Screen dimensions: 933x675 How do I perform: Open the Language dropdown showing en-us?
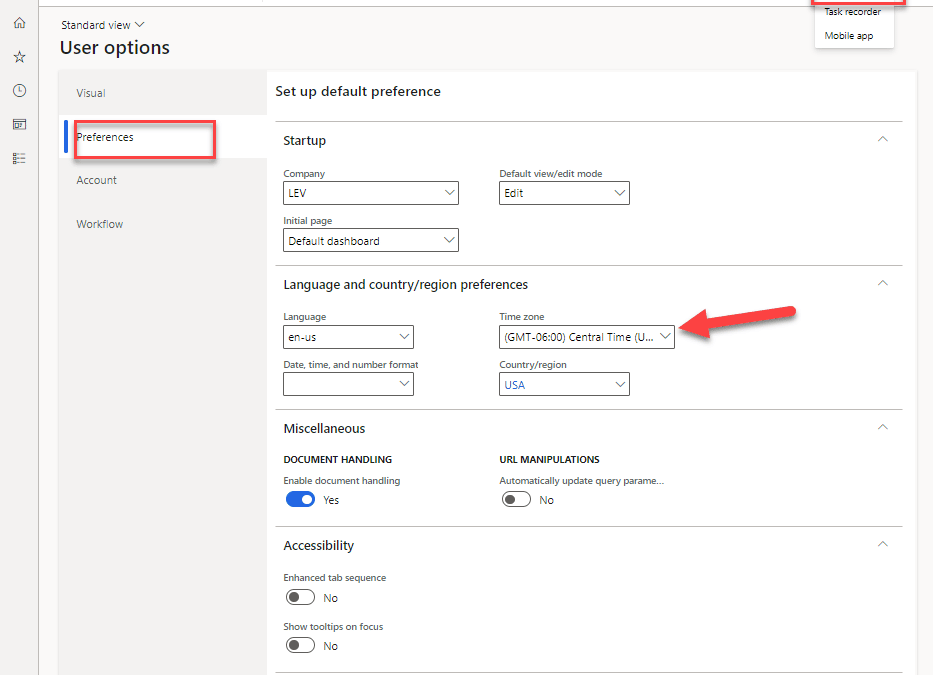coord(348,337)
